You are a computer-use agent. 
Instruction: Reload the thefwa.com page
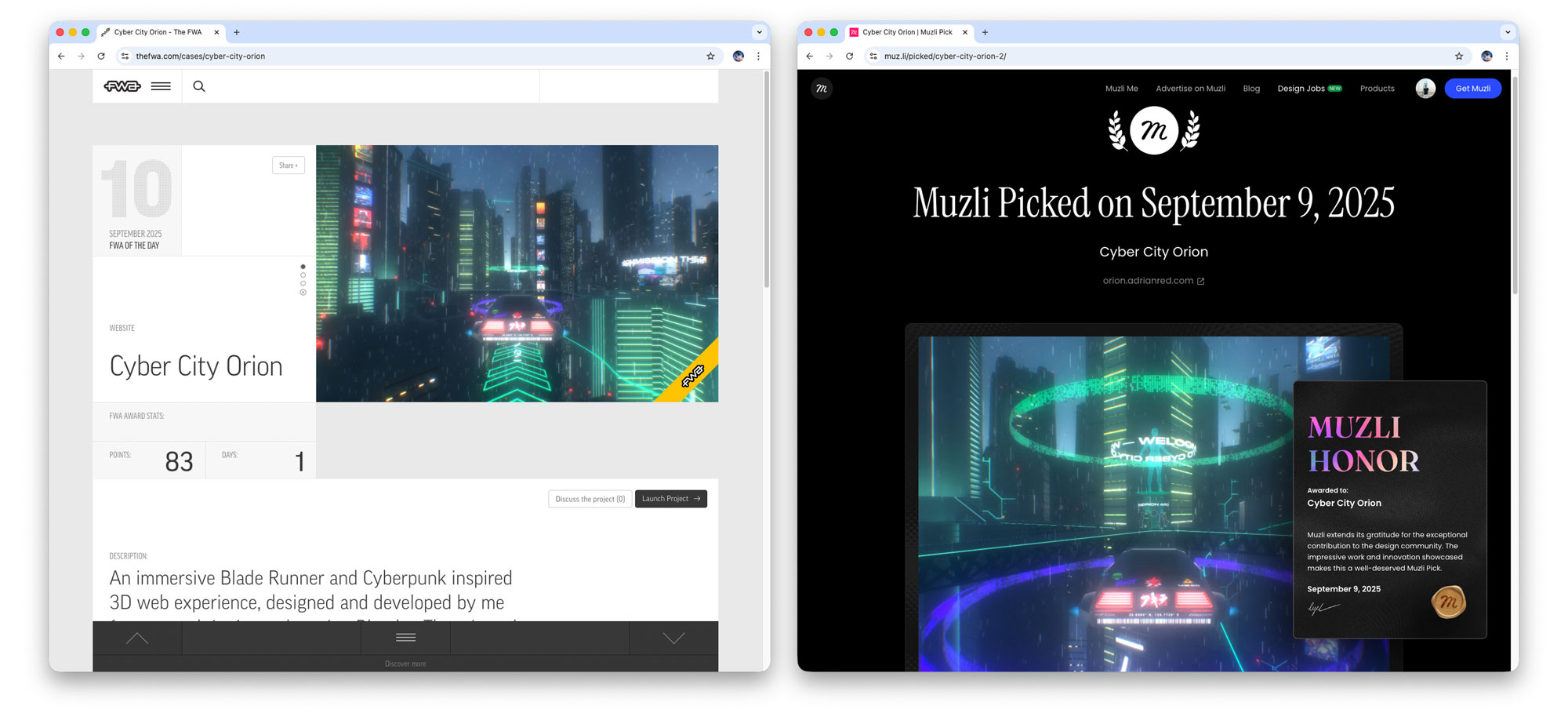pos(101,56)
